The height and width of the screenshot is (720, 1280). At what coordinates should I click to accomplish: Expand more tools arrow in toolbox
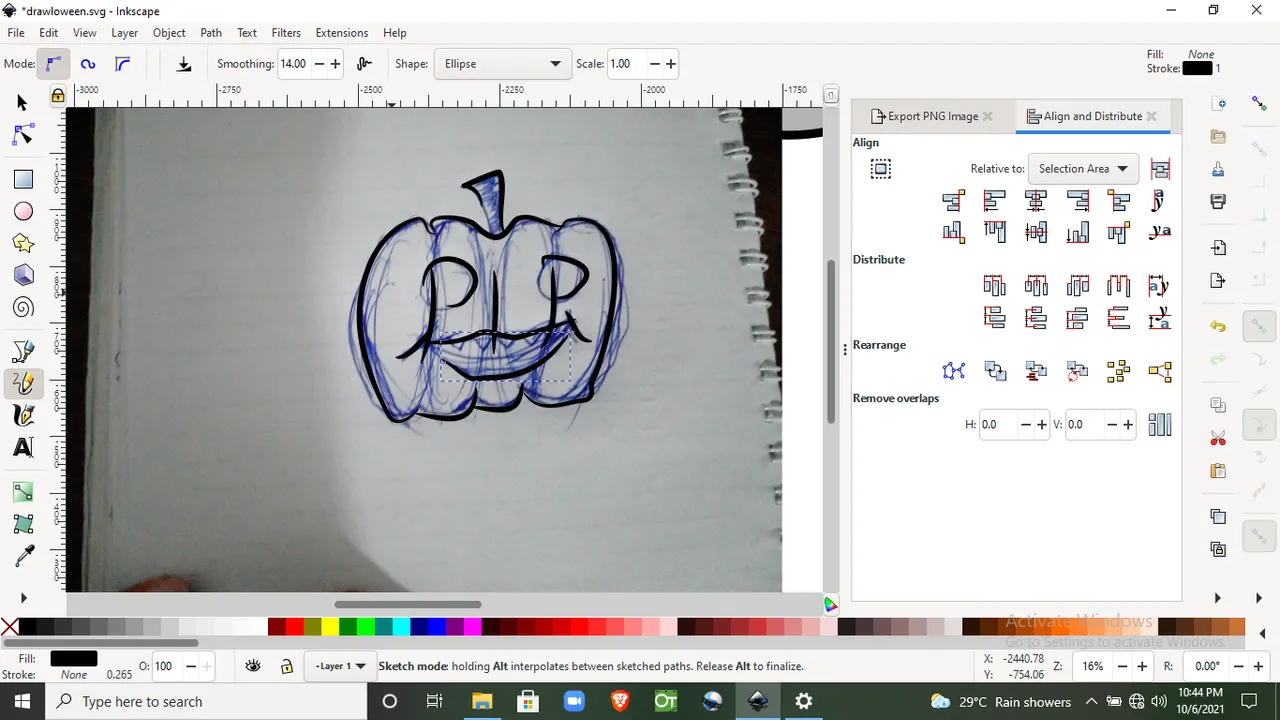(x=23, y=598)
